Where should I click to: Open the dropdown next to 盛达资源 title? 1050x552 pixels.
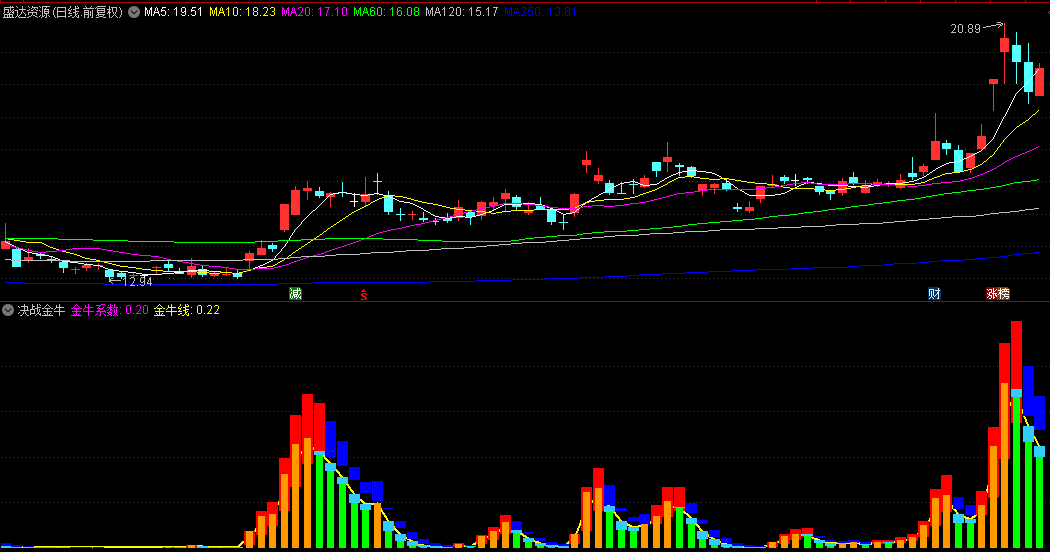click(x=134, y=12)
